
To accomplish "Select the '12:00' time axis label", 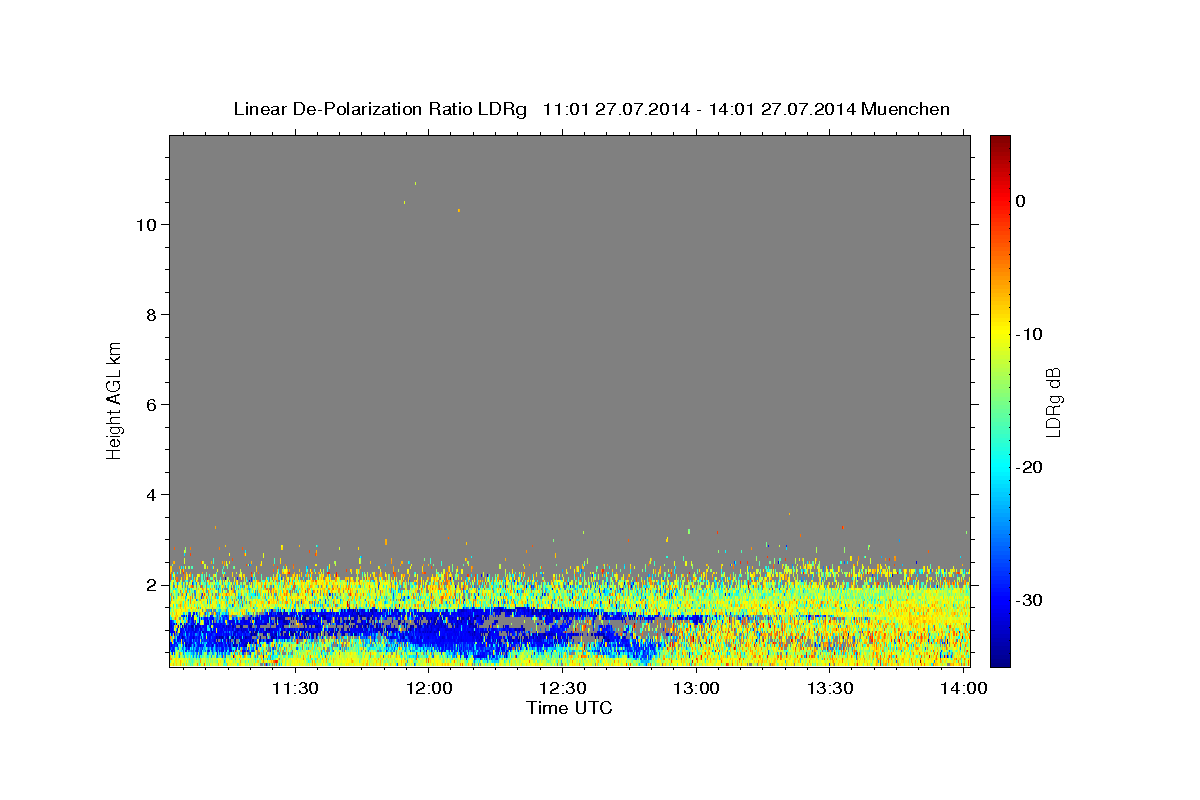I will point(430,688).
